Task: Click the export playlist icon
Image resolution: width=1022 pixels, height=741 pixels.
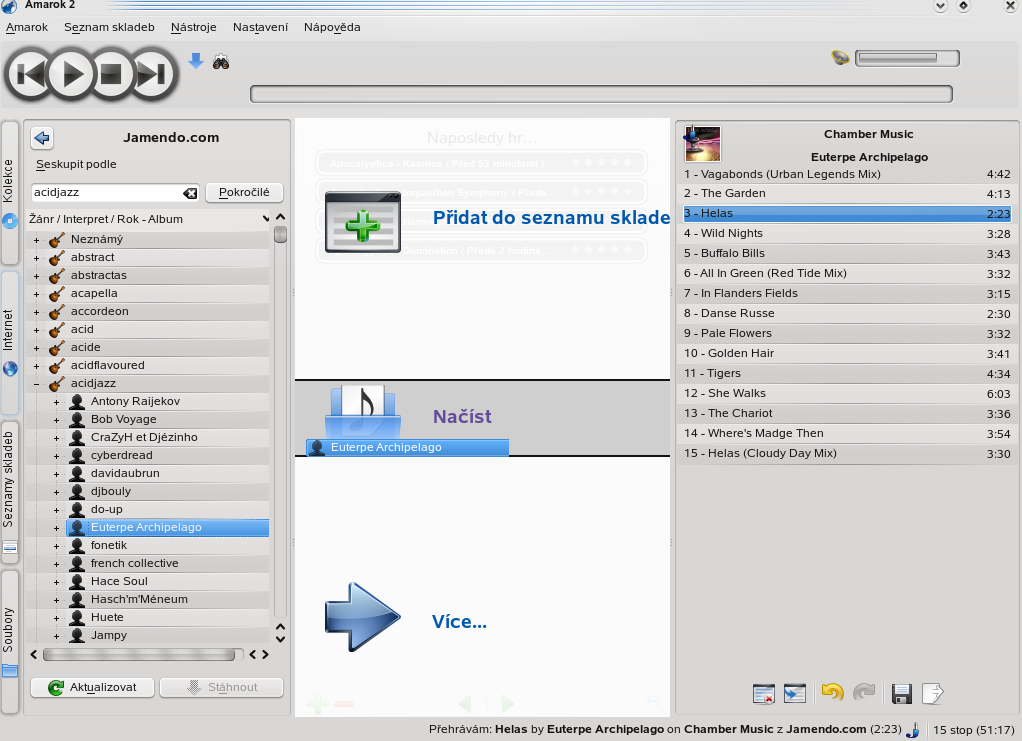Action: 932,693
